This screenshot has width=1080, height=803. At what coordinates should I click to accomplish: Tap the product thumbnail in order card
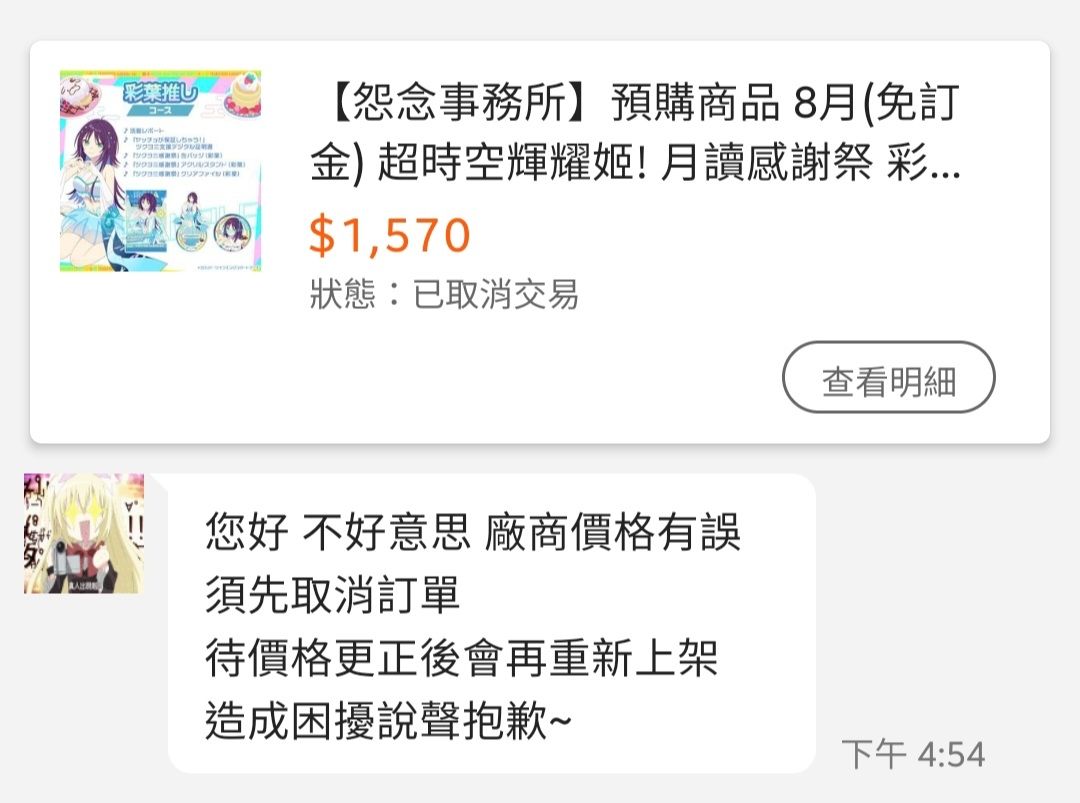click(160, 171)
